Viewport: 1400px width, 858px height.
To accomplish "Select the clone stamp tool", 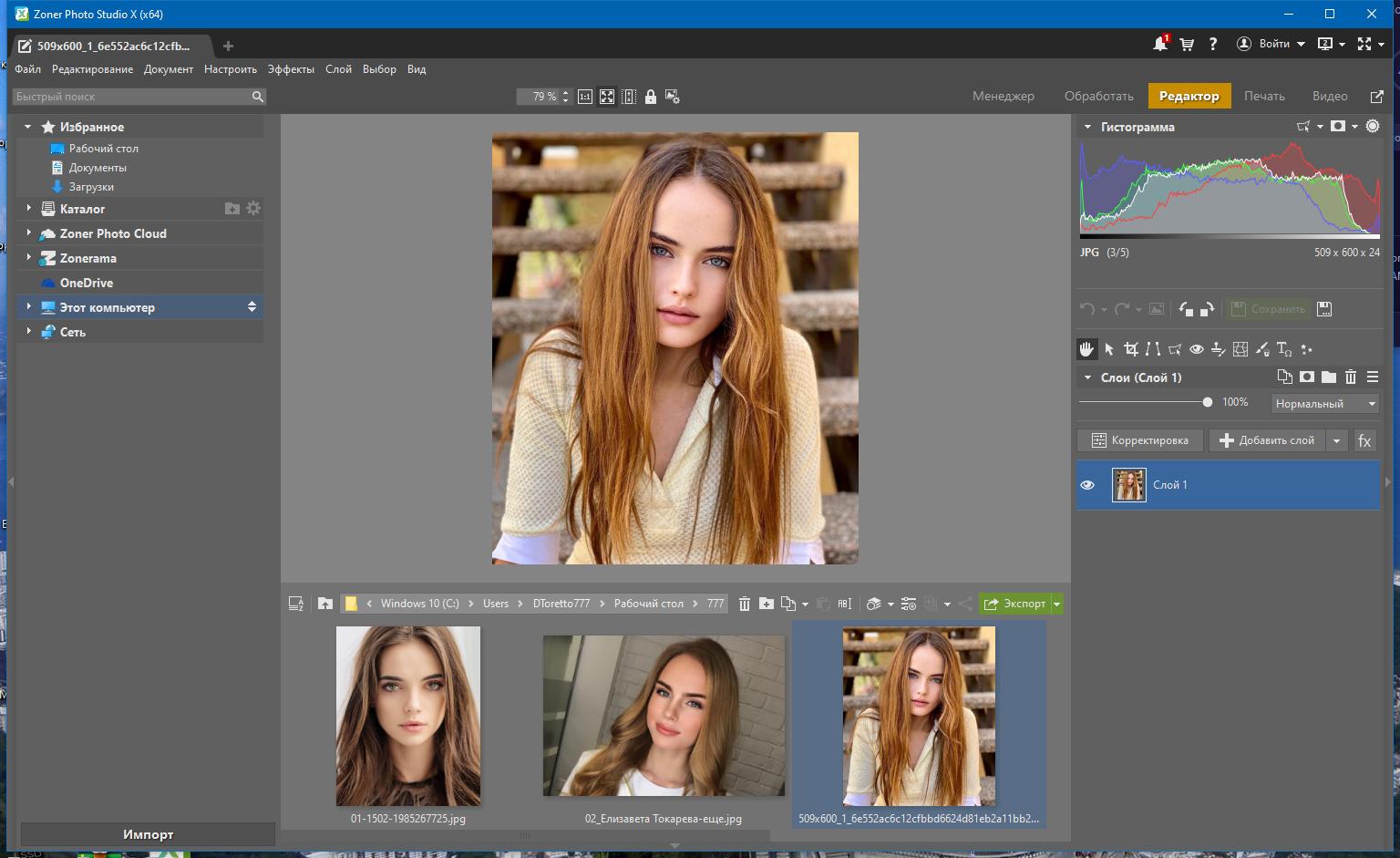I will click(x=1219, y=349).
